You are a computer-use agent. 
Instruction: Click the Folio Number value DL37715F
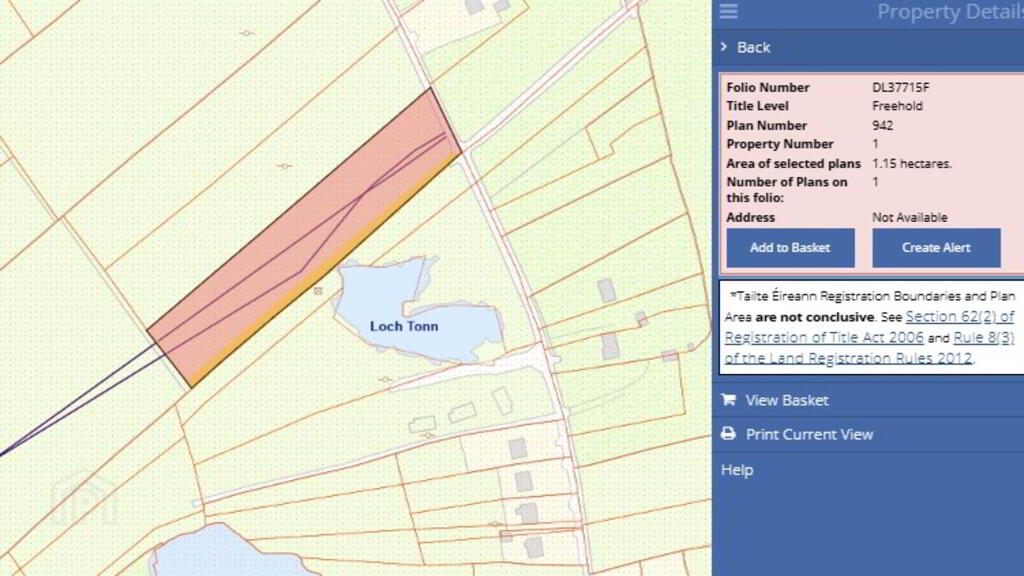901,87
